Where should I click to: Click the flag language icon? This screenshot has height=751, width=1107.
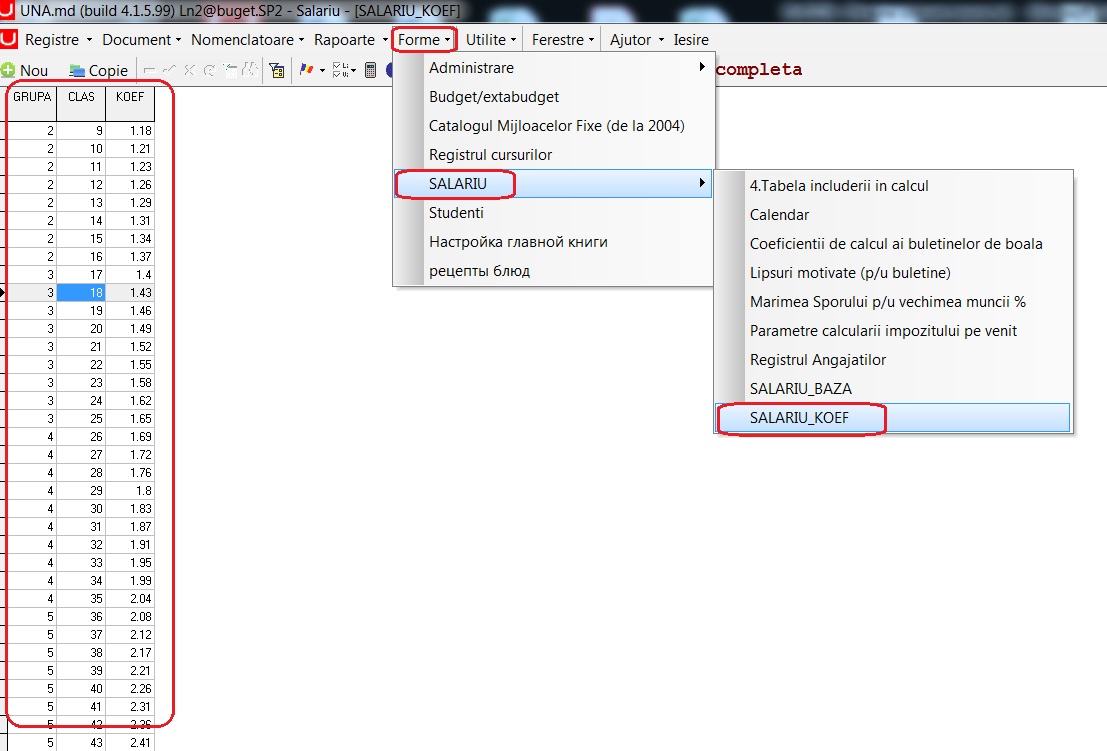click(306, 69)
